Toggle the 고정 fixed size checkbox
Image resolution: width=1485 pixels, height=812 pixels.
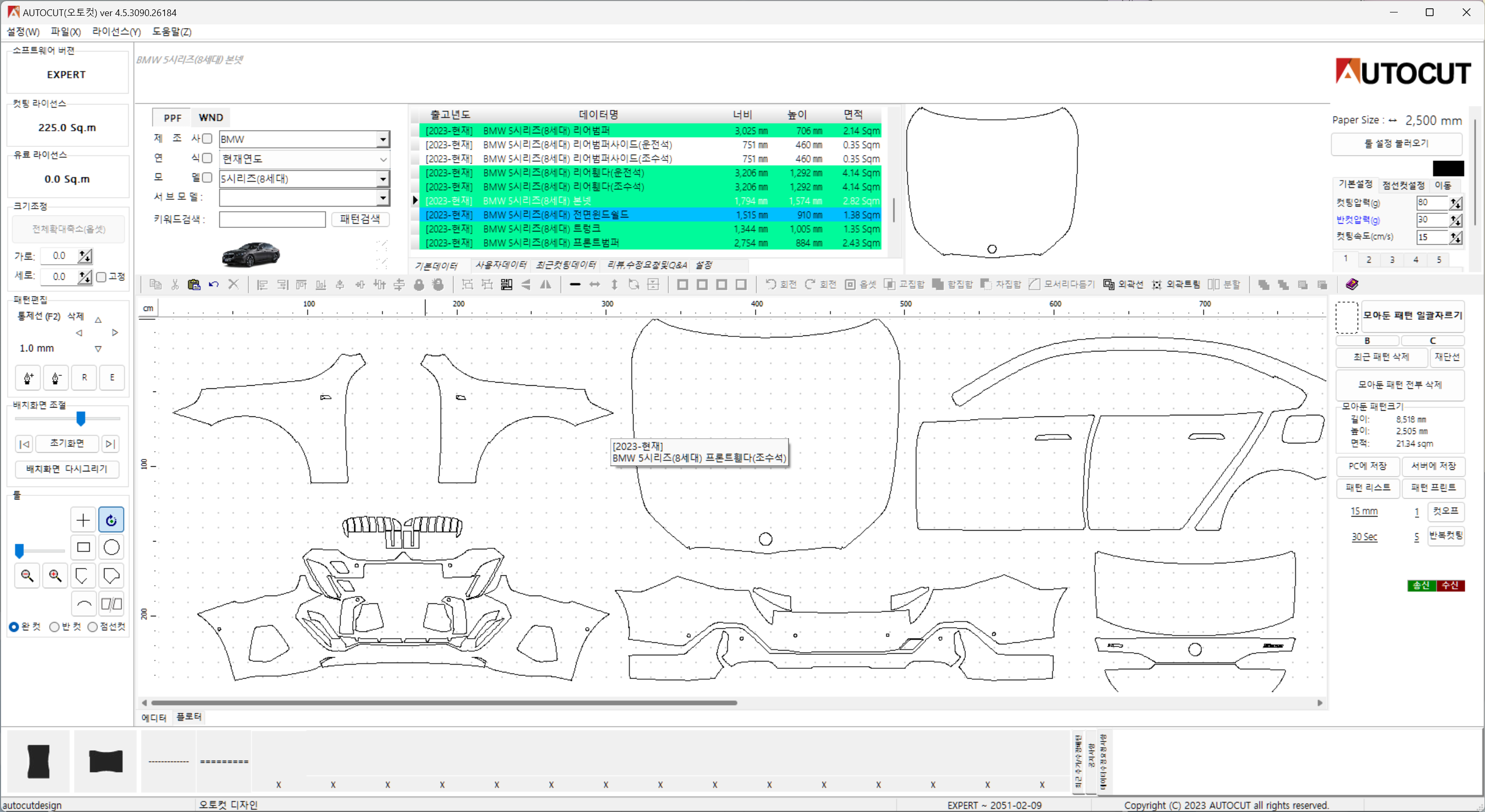pyautogui.click(x=101, y=277)
